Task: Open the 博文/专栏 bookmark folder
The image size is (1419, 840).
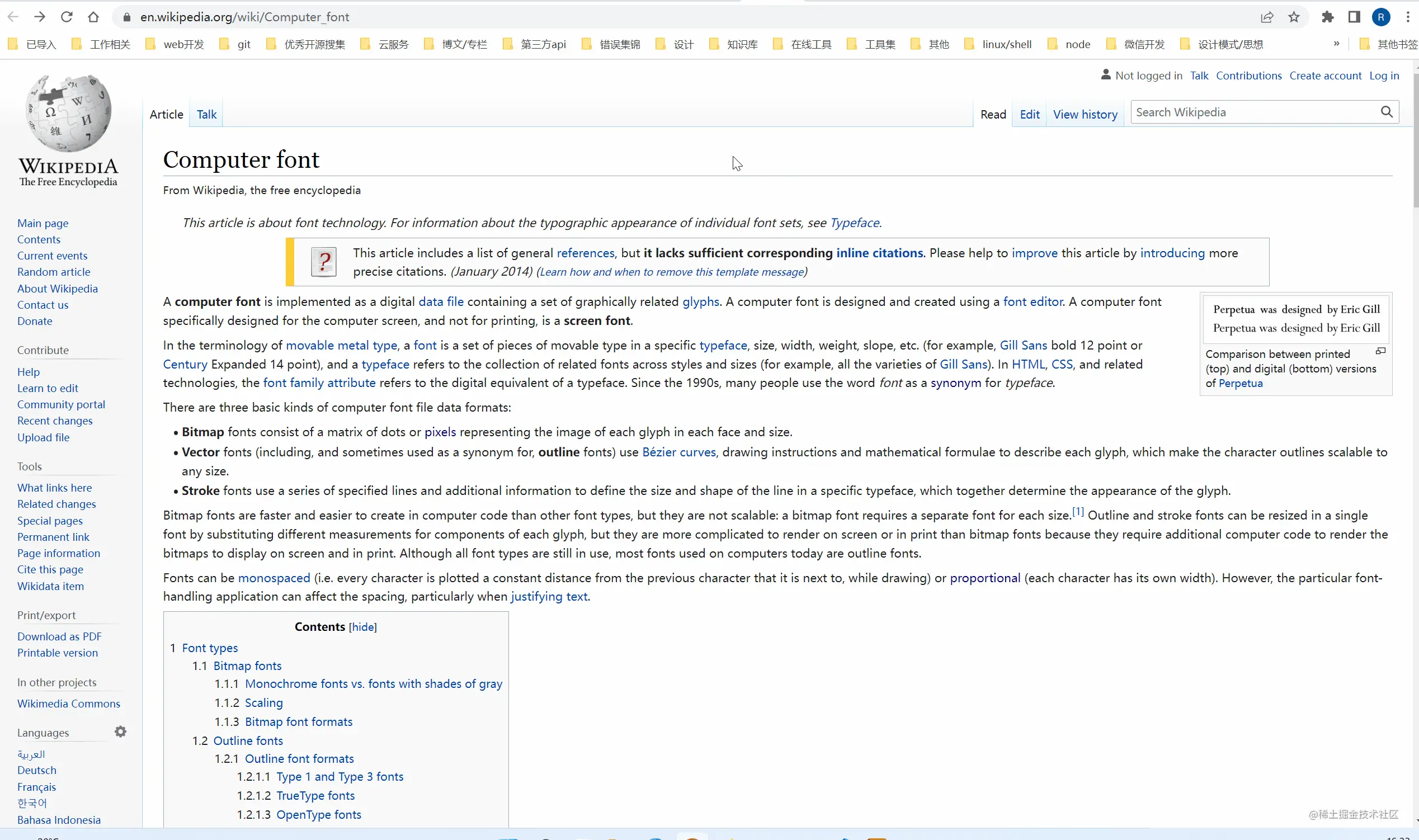Action: [x=456, y=44]
